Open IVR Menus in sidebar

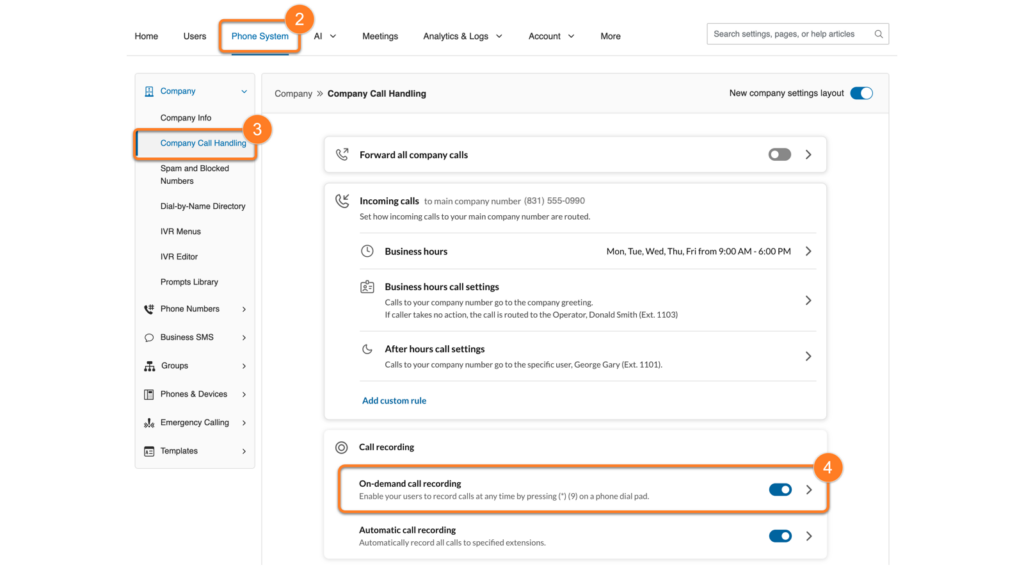point(181,232)
